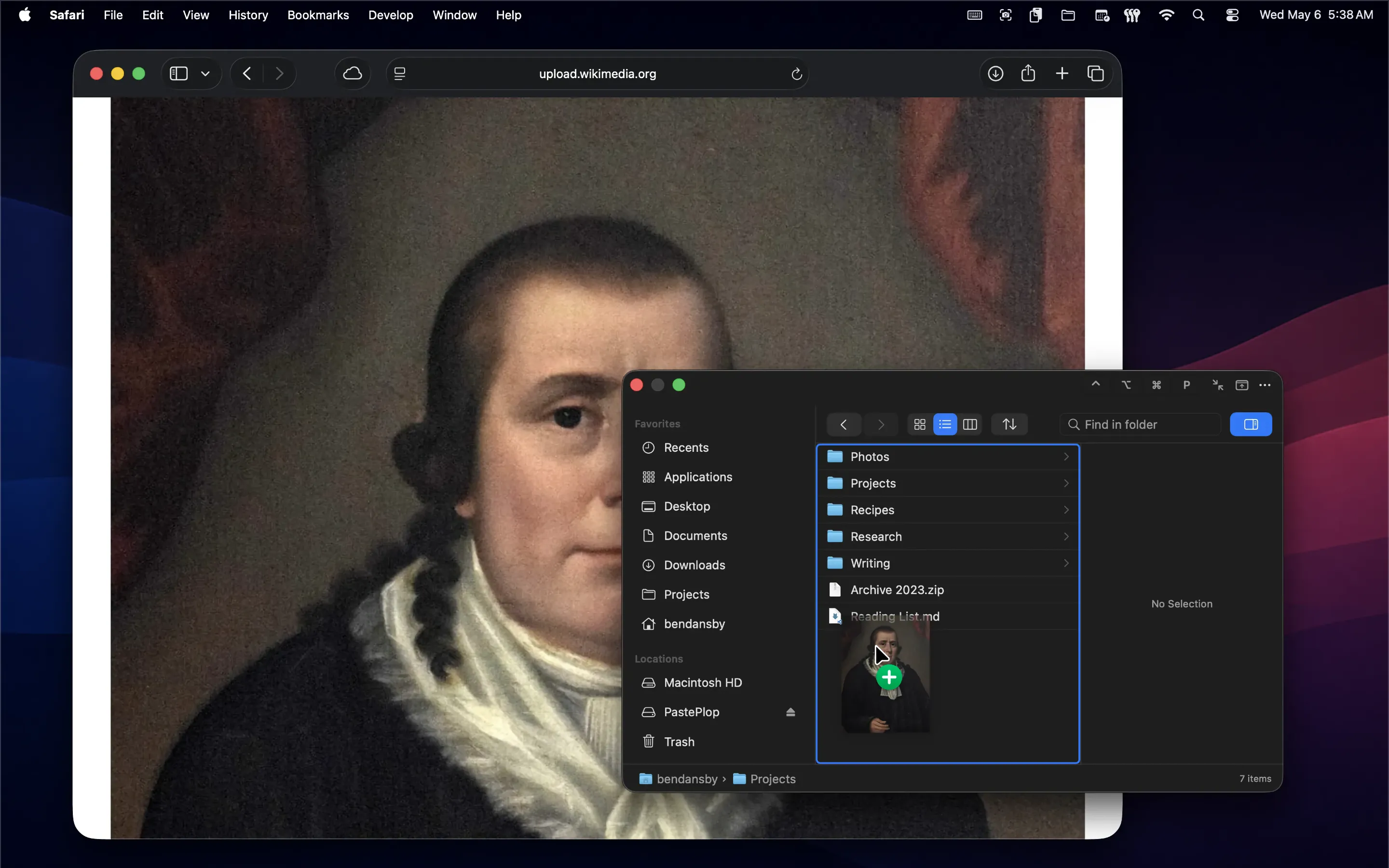Click the collapse arrows icon in panel

pos(1217,385)
